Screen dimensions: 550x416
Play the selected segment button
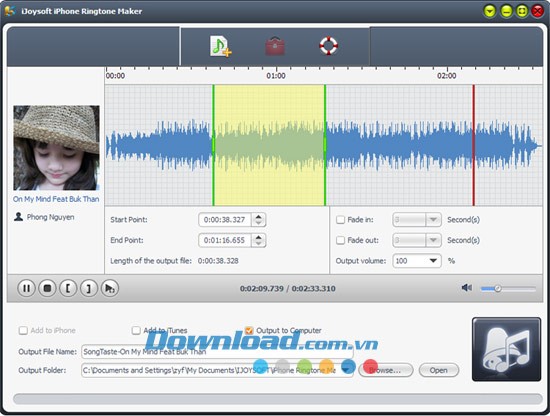tap(110, 288)
